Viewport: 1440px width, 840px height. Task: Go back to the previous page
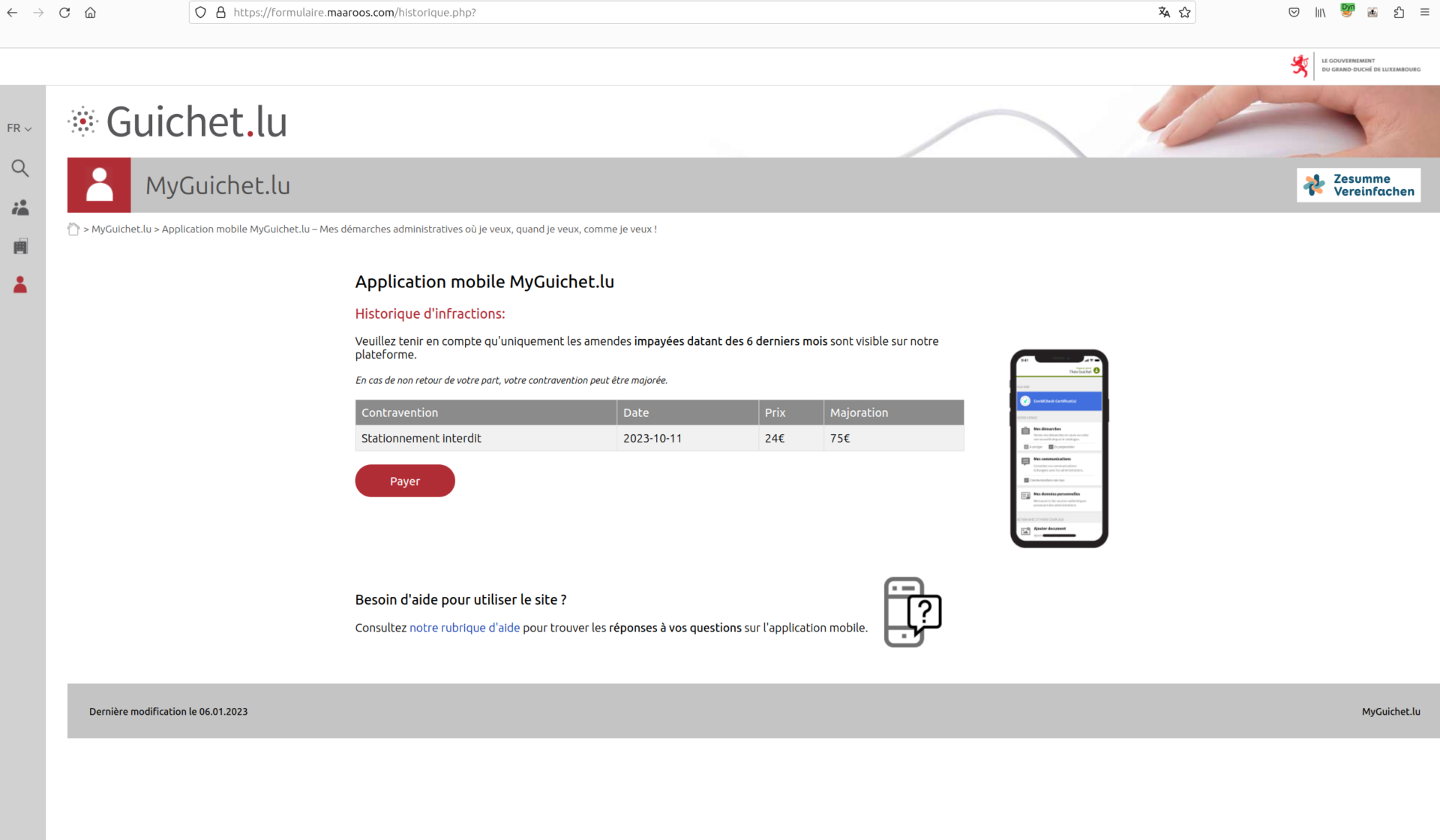(x=12, y=13)
